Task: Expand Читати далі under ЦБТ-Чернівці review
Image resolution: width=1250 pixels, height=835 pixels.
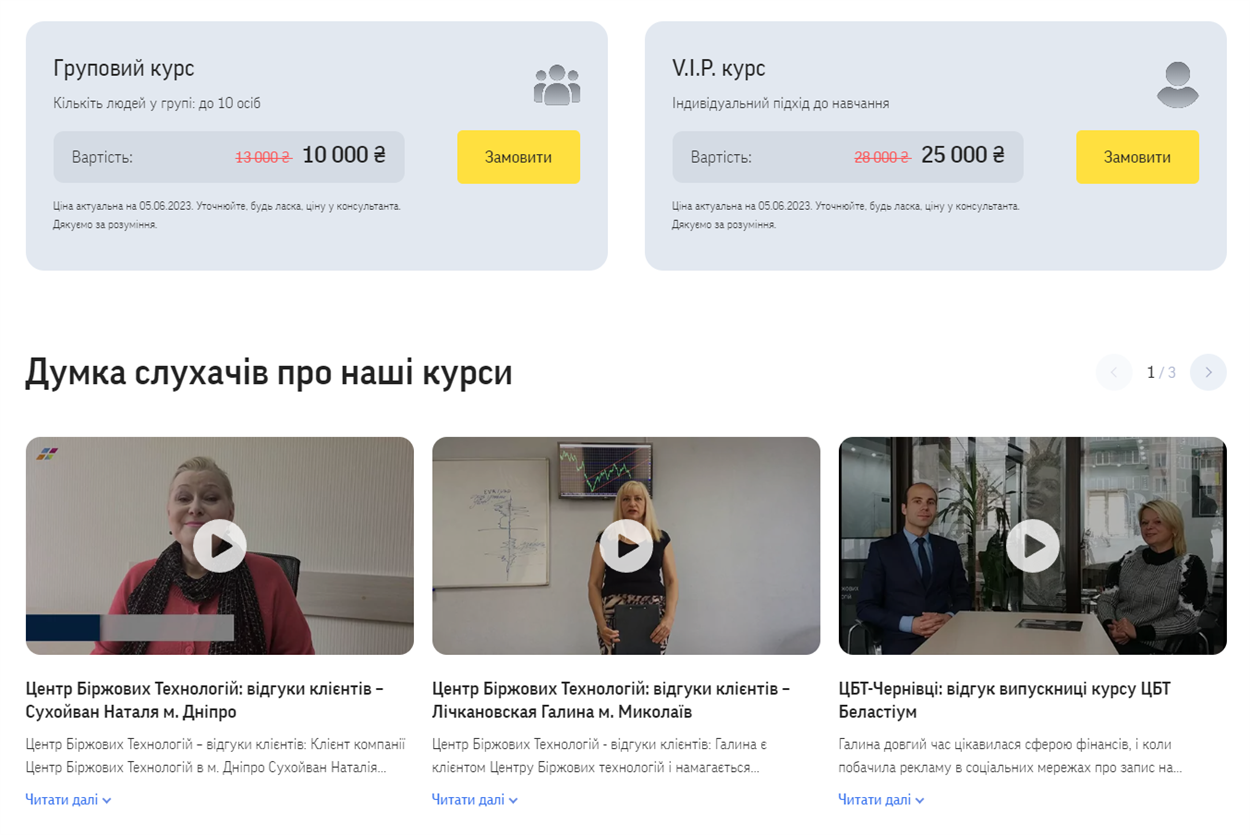Action: (881, 800)
